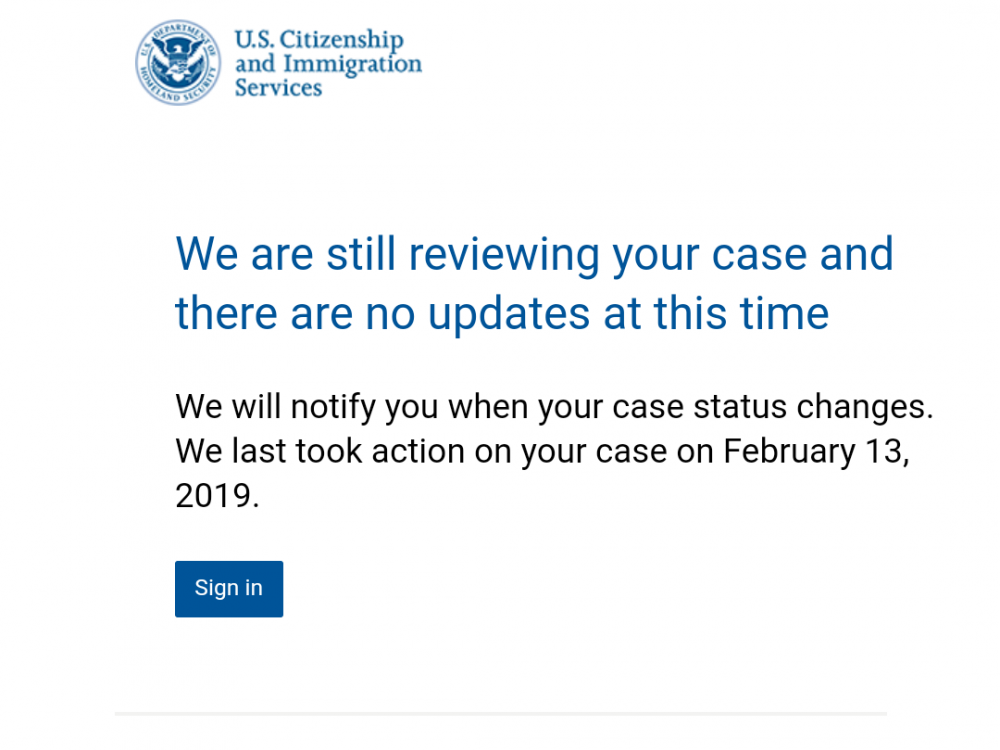This screenshot has width=1000, height=750.
Task: Click the word 'updates' in the heading
Action: (509, 315)
